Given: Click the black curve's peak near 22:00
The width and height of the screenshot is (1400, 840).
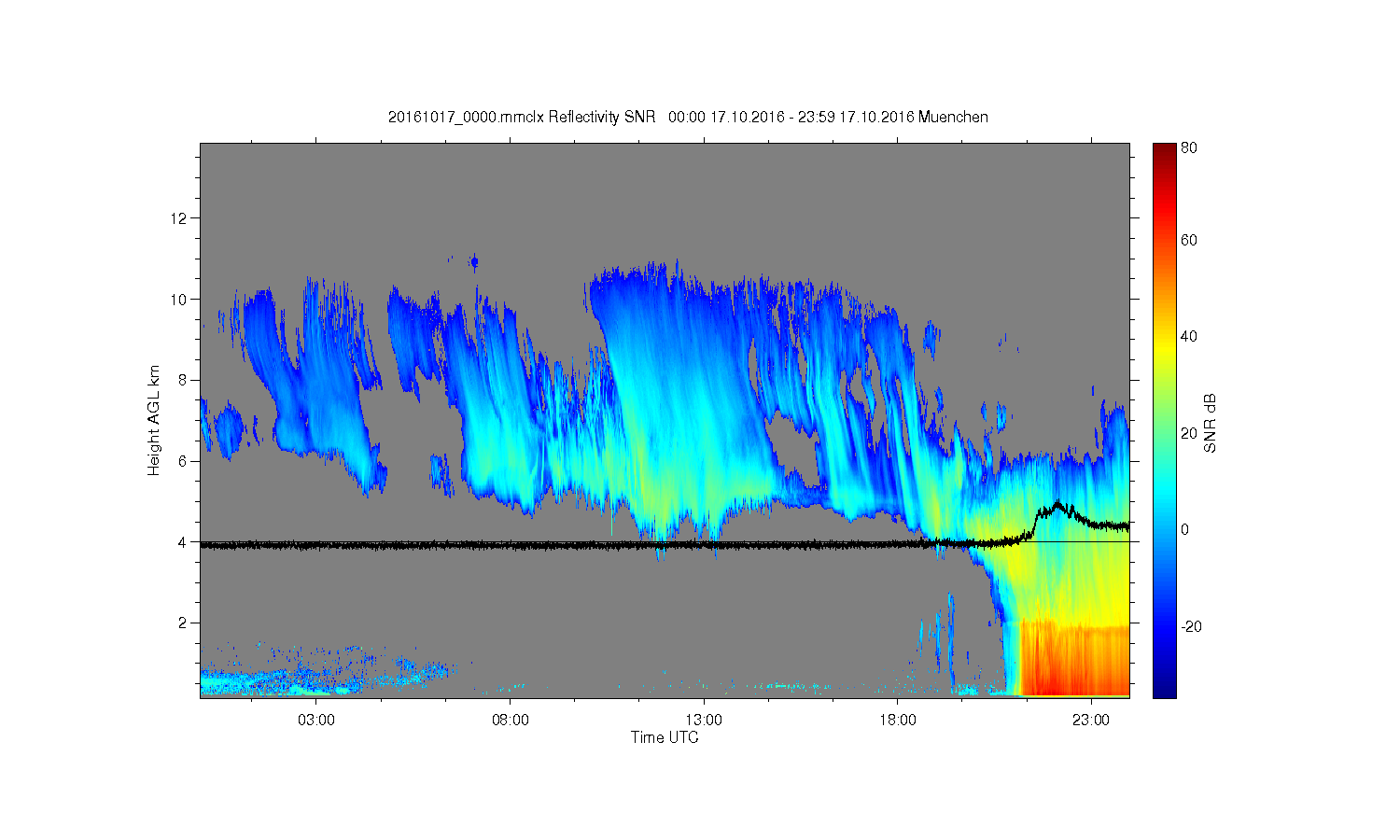Looking at the screenshot, I should tap(1057, 505).
